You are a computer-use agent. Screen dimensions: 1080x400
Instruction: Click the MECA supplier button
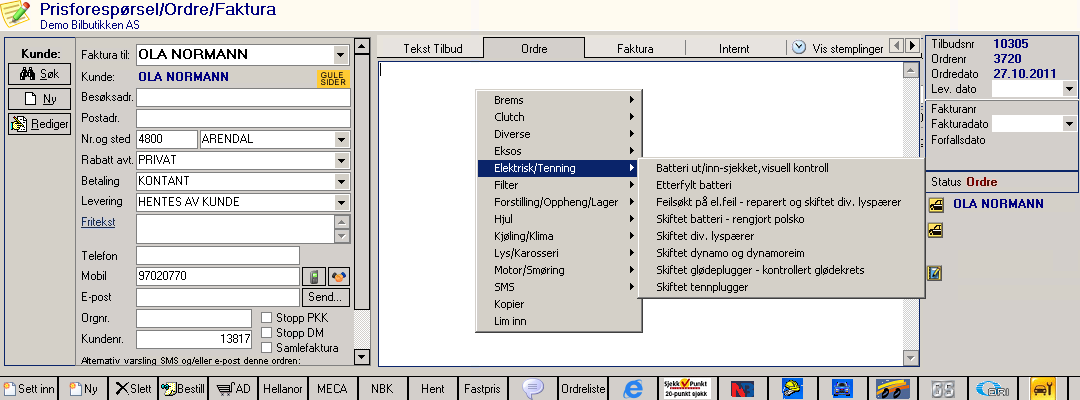[x=333, y=389]
